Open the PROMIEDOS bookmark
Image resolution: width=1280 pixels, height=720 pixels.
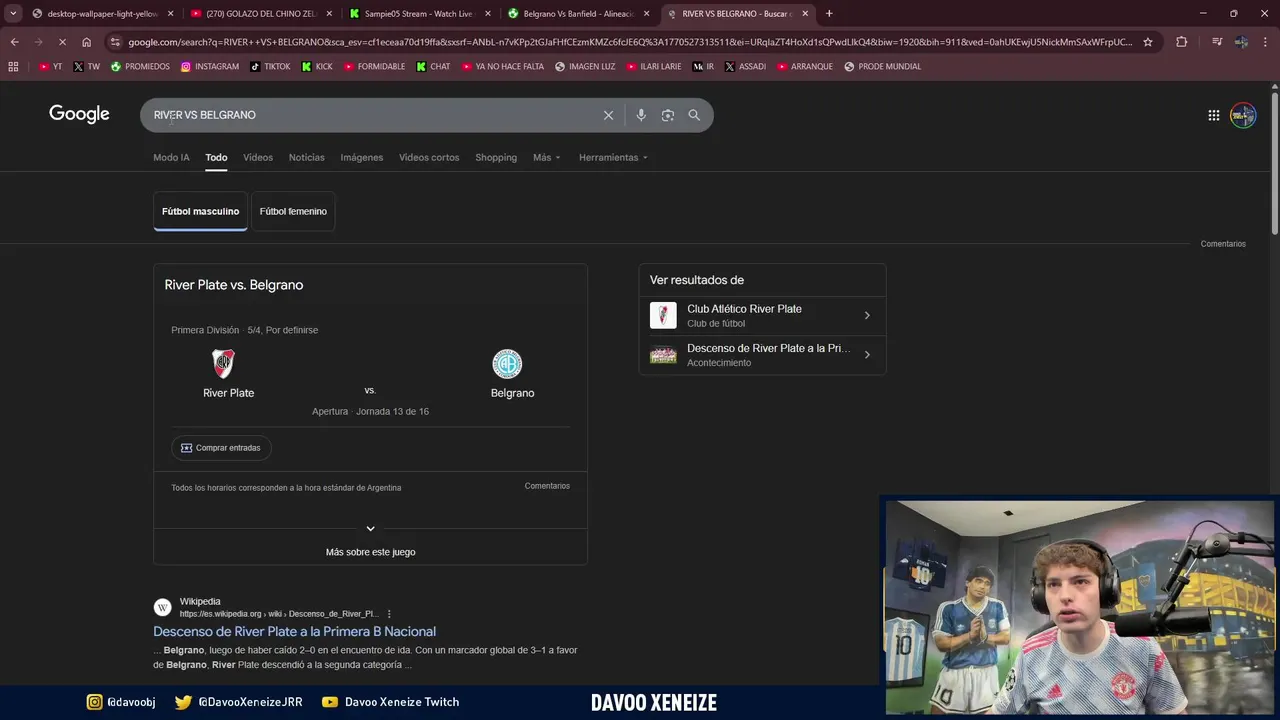coord(140,67)
